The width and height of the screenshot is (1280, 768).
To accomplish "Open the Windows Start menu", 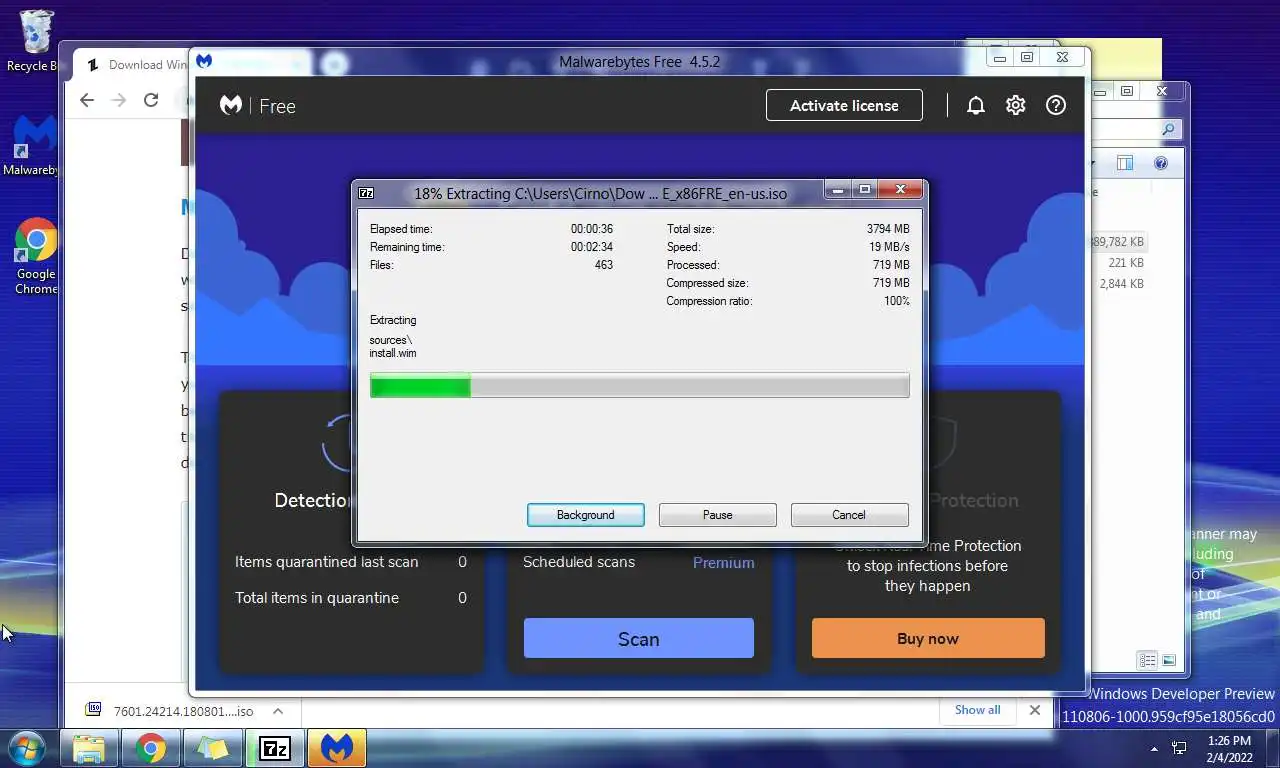I will pyautogui.click(x=26, y=748).
